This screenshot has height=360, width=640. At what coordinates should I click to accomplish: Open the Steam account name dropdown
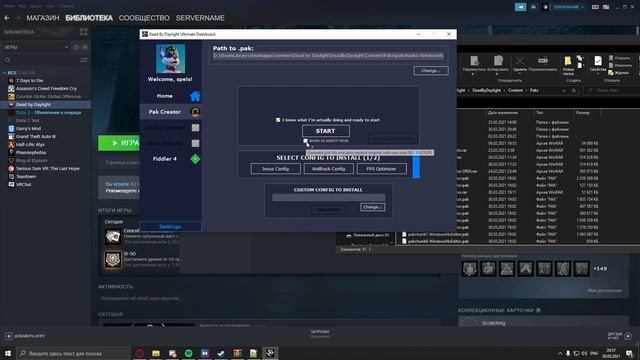[x=568, y=7]
